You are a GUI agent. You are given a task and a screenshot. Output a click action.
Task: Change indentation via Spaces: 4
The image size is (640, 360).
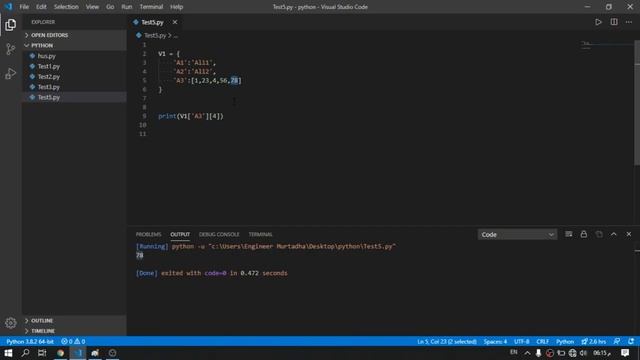tap(495, 342)
